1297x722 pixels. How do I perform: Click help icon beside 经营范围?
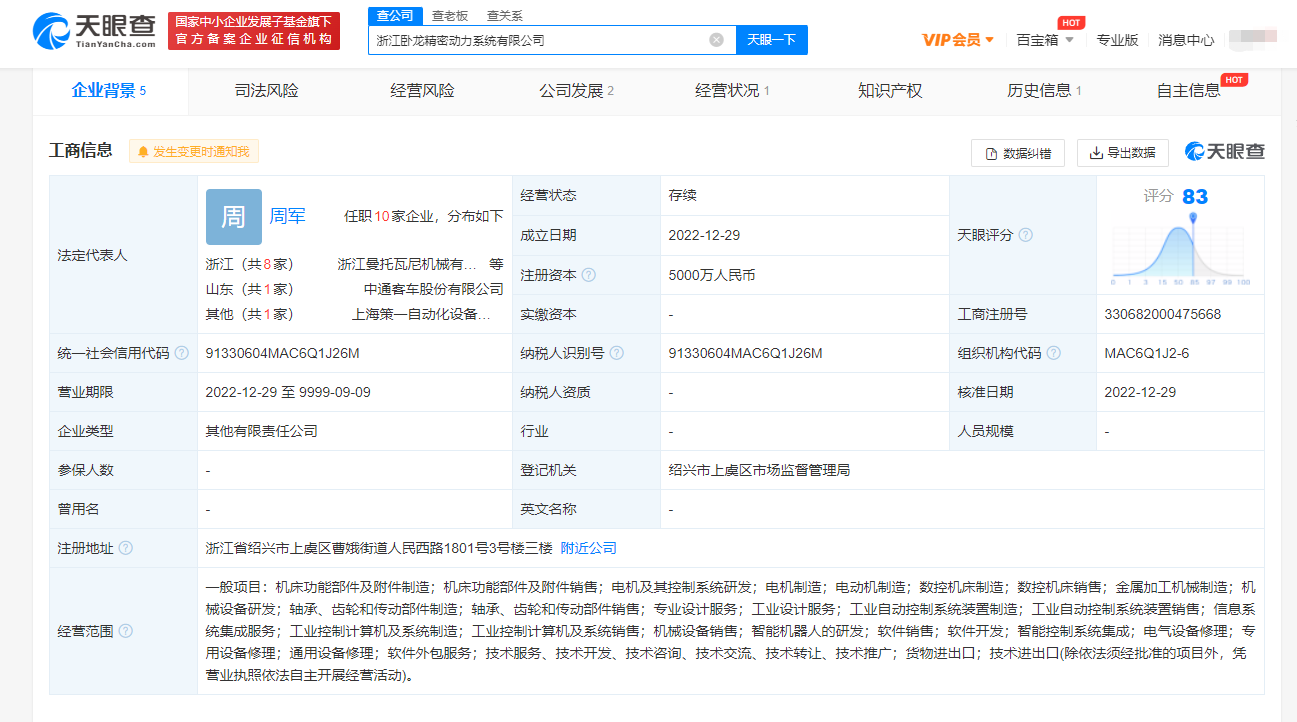[125, 631]
